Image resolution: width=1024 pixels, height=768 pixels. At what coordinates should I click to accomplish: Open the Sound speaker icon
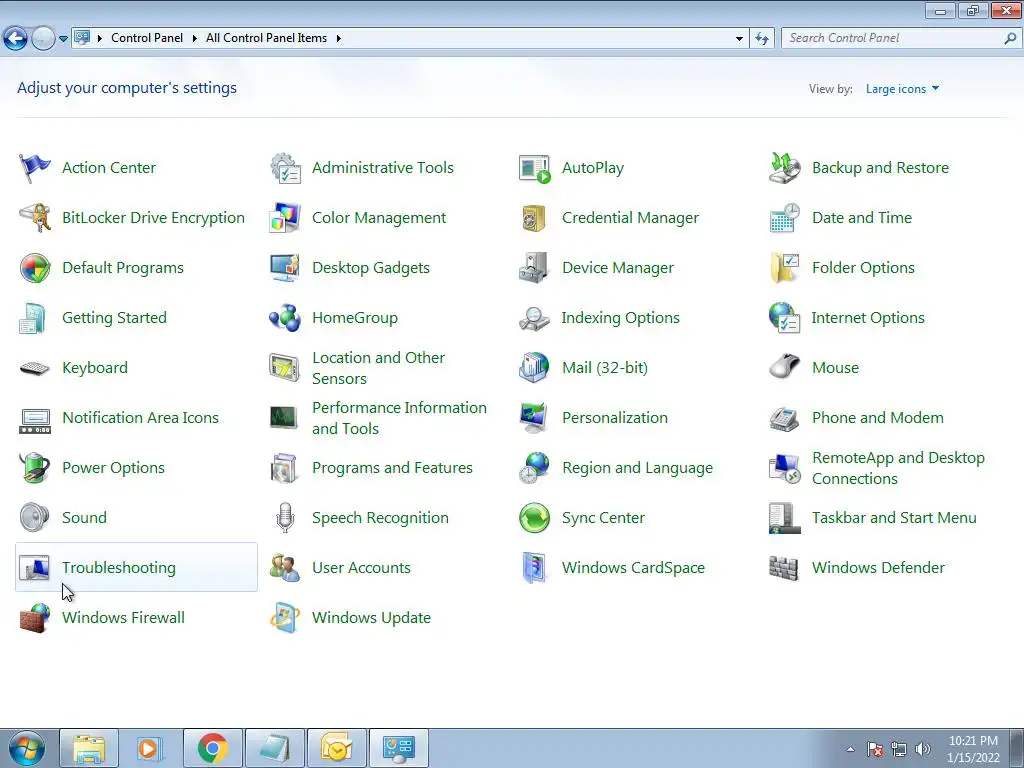pos(35,518)
